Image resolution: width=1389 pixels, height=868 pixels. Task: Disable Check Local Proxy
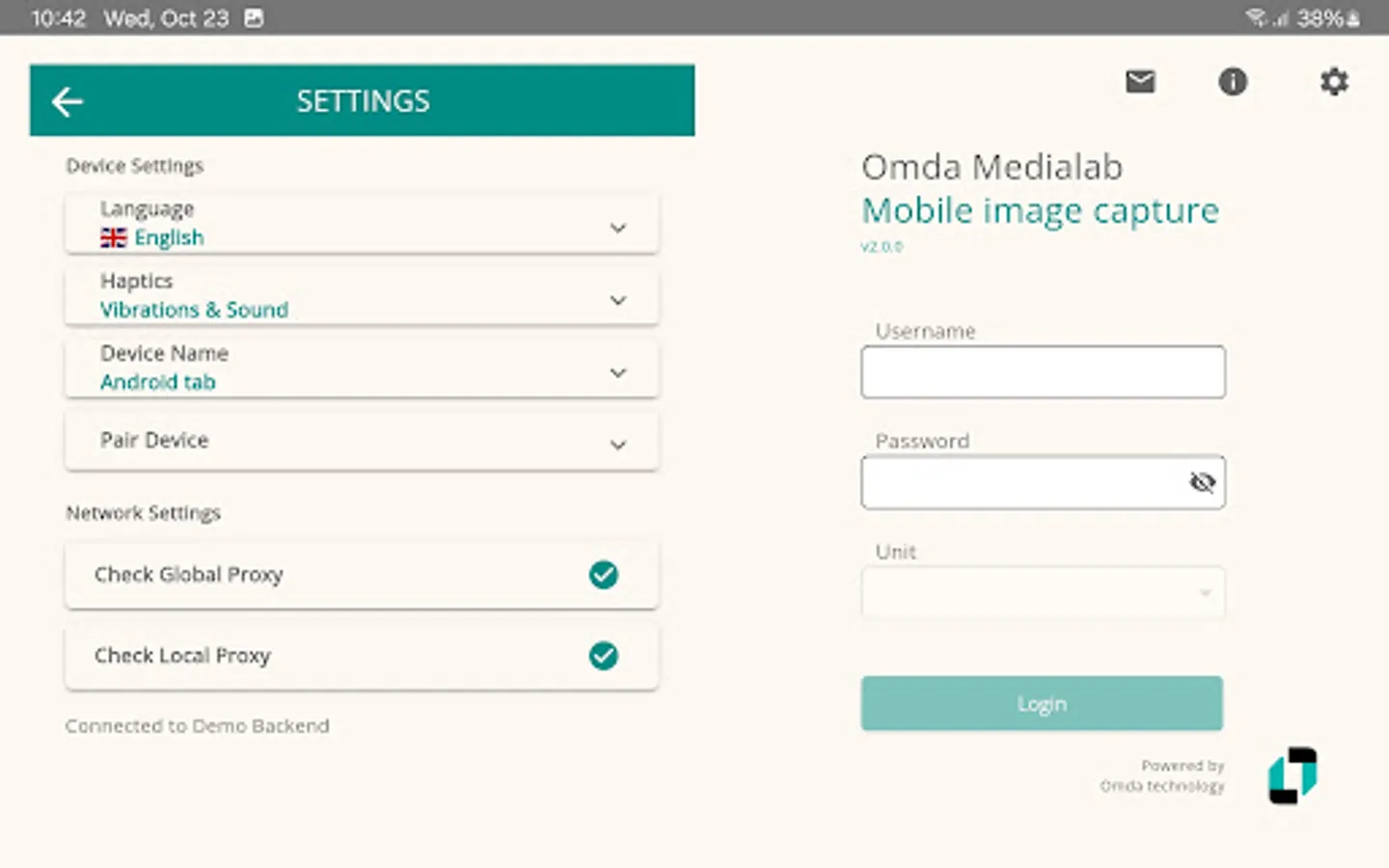603,656
